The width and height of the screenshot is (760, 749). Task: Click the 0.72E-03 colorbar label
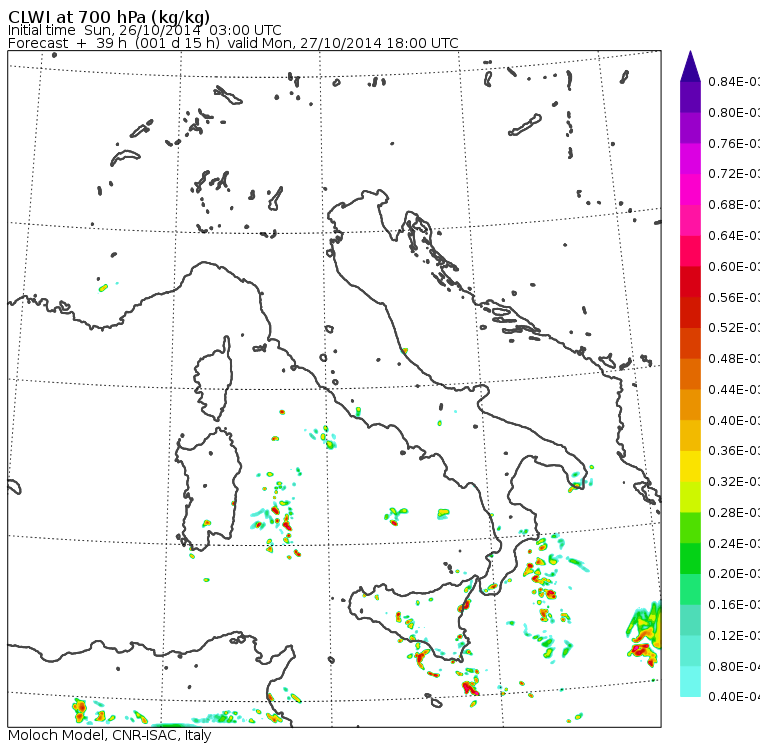[734, 174]
